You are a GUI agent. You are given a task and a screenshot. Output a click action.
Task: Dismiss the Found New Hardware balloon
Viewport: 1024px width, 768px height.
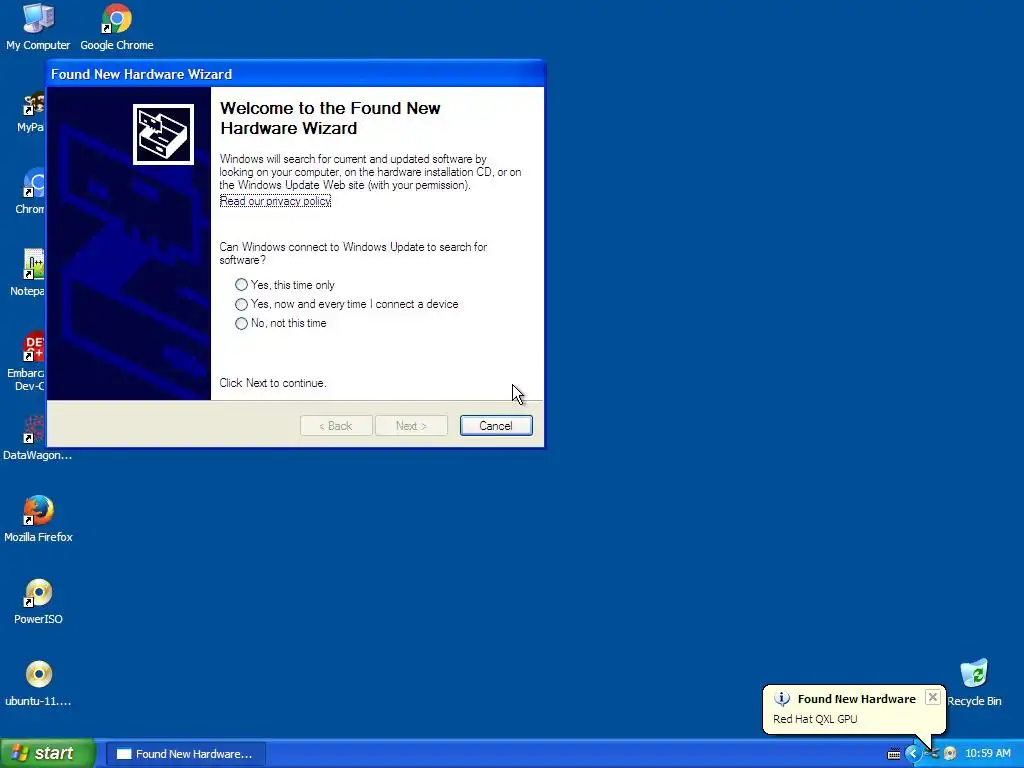933,697
